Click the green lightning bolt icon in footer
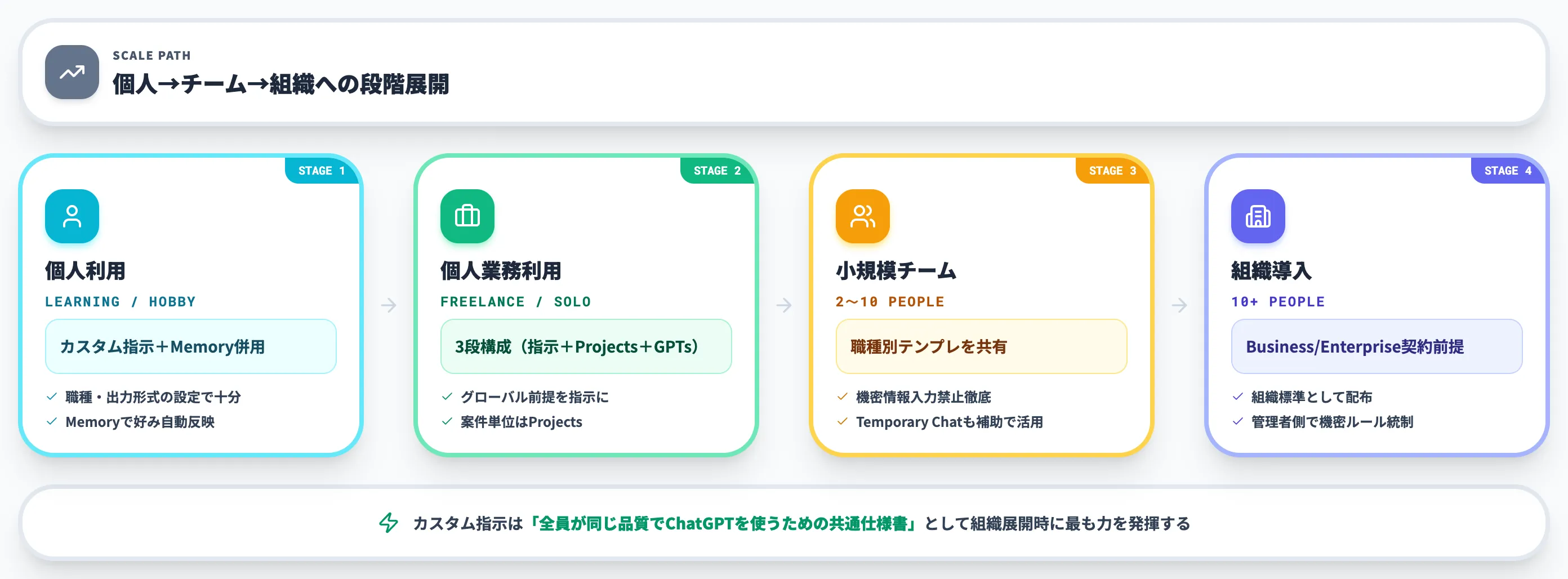 [389, 523]
